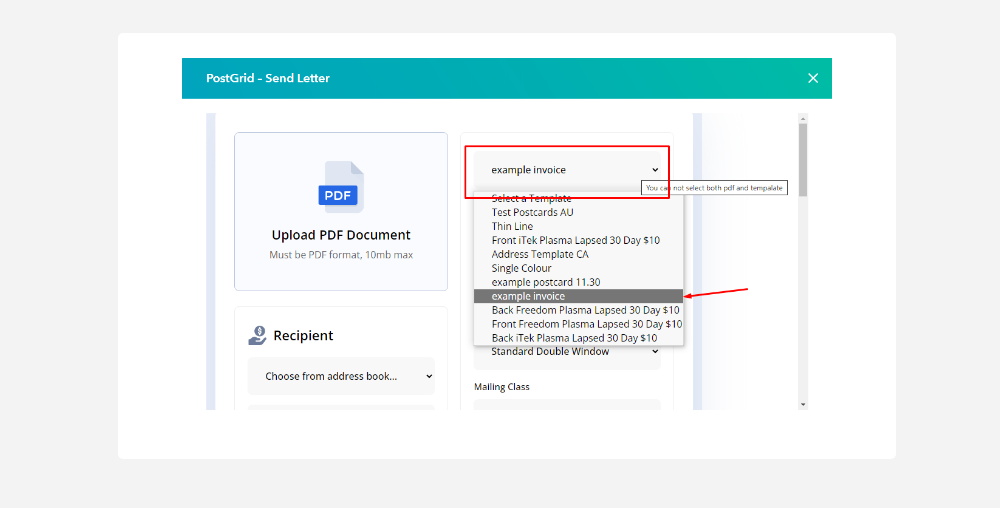Viewport: 1000px width, 508px height.
Task: Close the PostGrid Send Letter dialog
Action: click(x=812, y=78)
